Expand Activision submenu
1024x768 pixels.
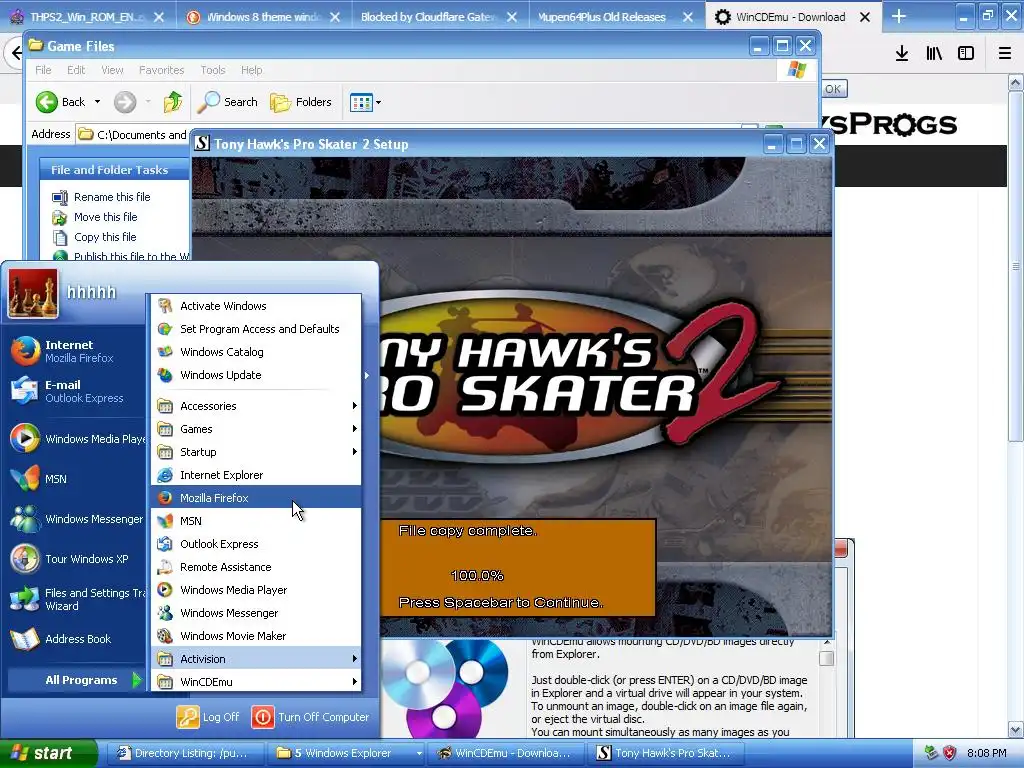[255, 658]
